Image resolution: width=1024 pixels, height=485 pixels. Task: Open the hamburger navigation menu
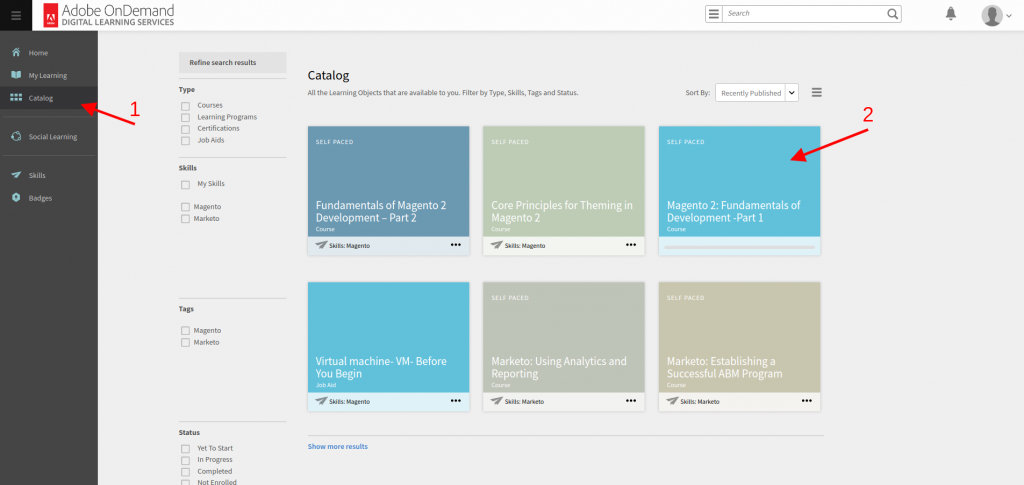tap(16, 15)
